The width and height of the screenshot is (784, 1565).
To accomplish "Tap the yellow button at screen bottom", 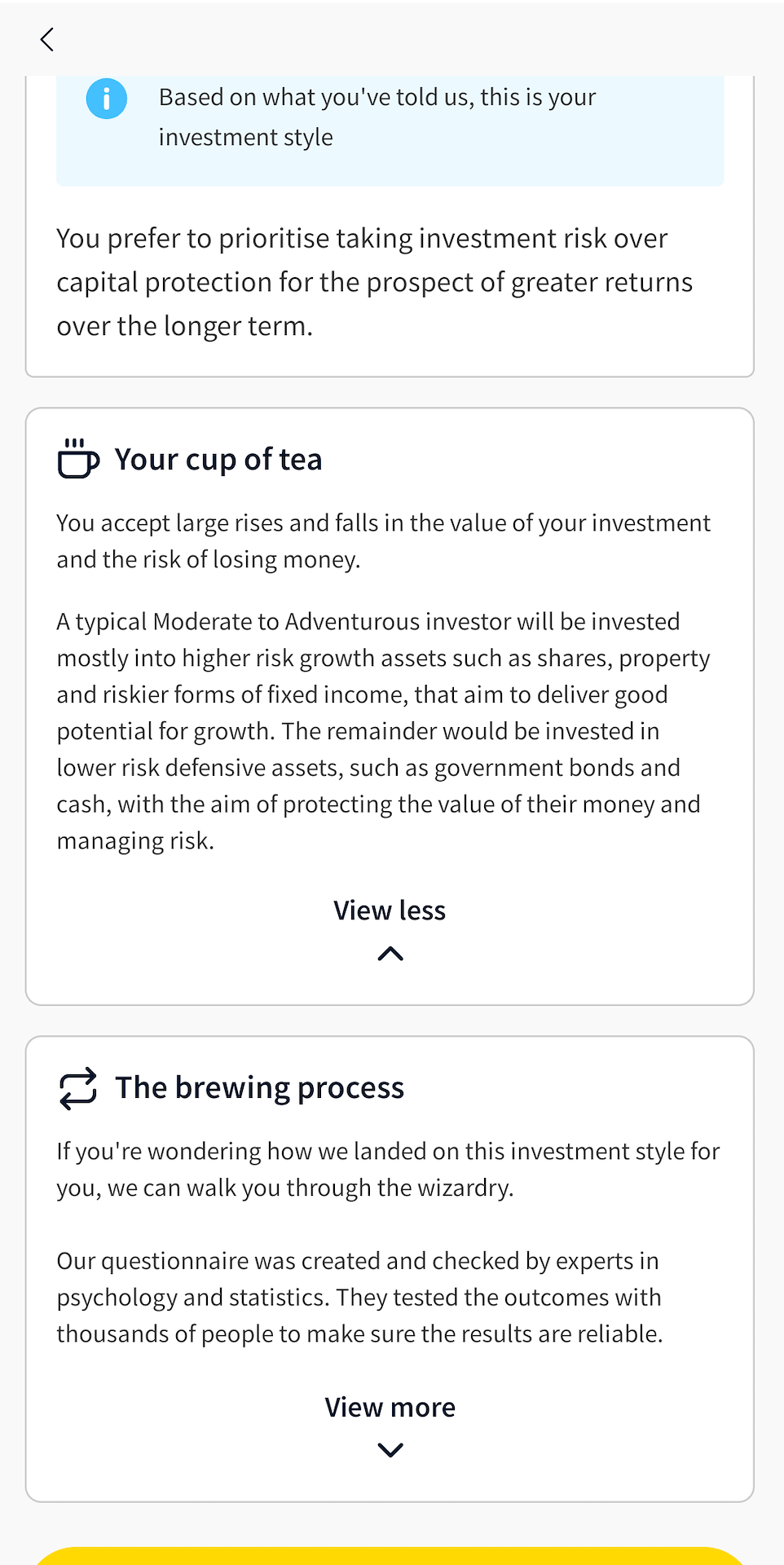I will coord(390,1556).
